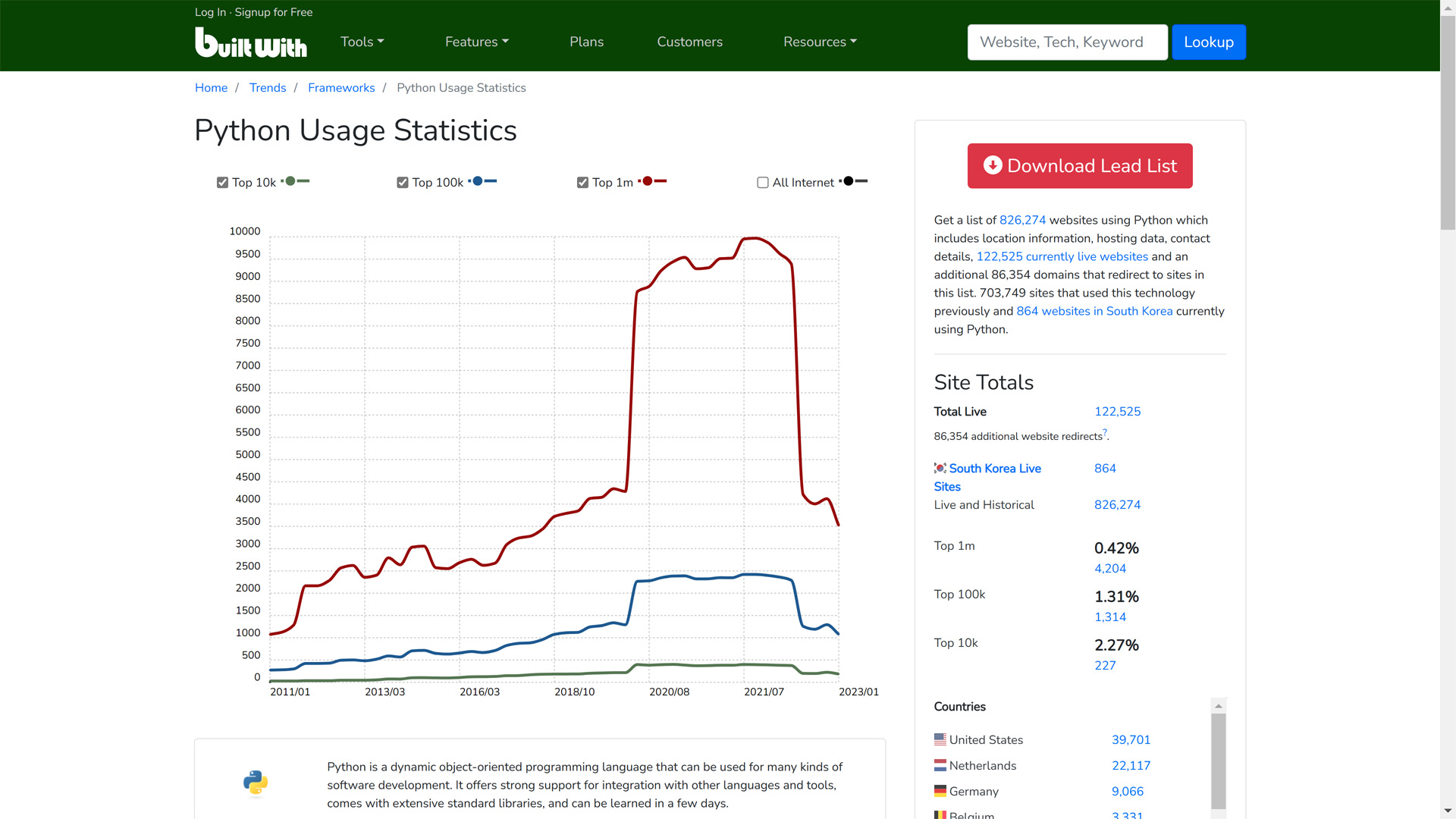Click the 1.31% Top 100k percentage
Screen dimensions: 1456x819
[x=1116, y=596]
